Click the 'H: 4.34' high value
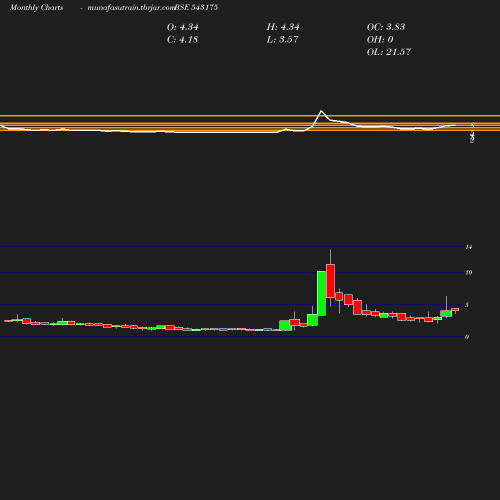 (x=283, y=27)
